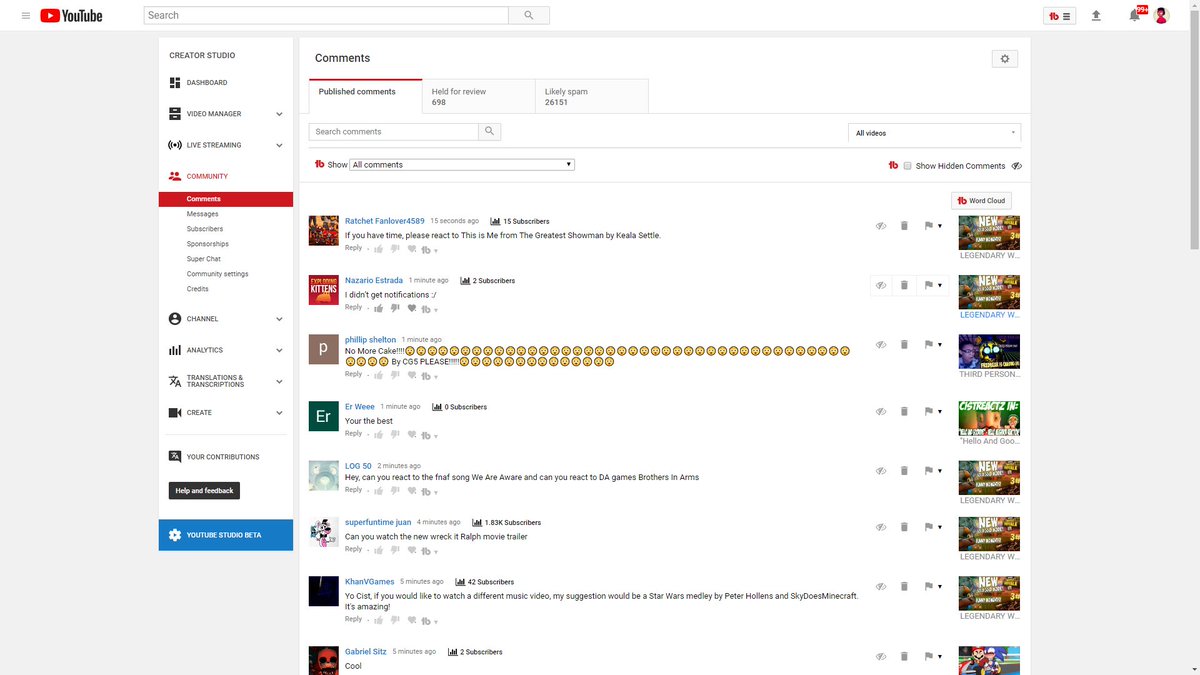Click subscriber stats icon for superfuntime juan
1200x675 pixels.
[x=477, y=522]
